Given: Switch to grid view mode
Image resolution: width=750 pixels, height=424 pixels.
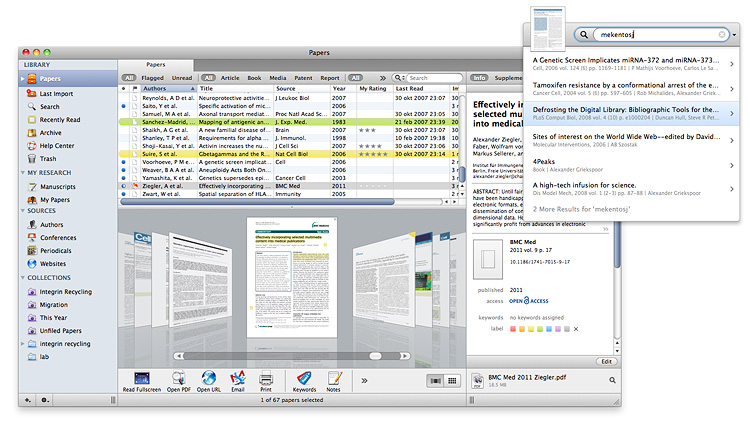Looking at the screenshot, I should click(452, 380).
